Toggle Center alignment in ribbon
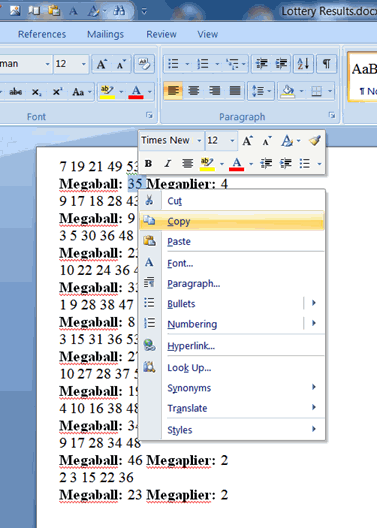The image size is (377, 528). [x=194, y=91]
